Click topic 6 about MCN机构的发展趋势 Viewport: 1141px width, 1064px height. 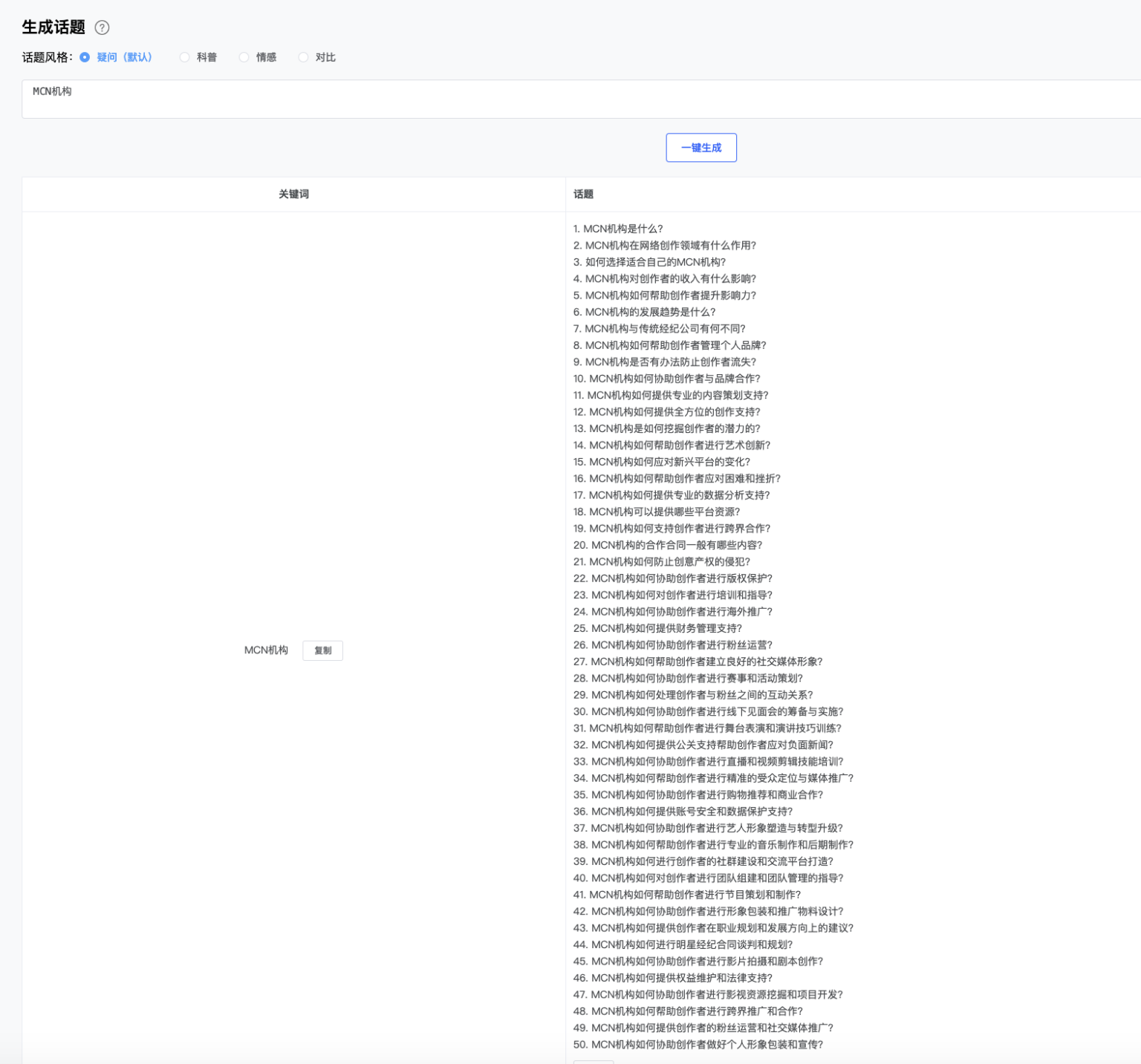click(644, 312)
